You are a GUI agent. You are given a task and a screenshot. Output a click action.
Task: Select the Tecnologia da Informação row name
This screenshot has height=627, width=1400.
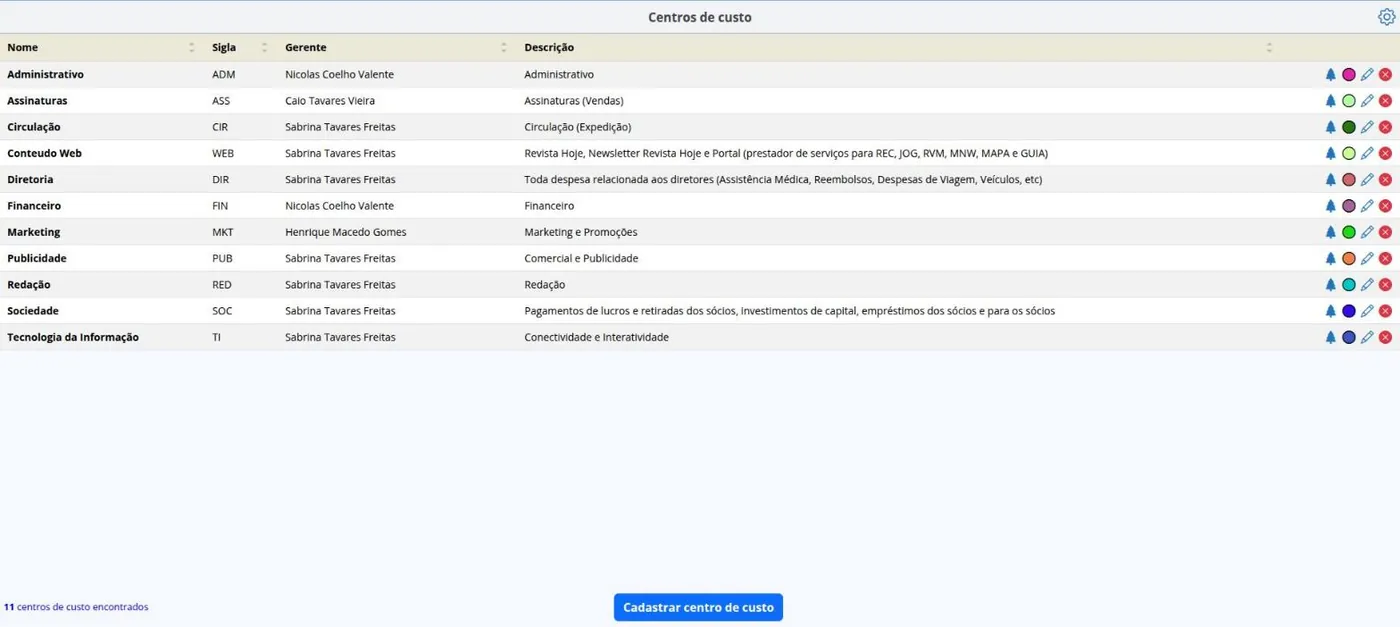(73, 337)
